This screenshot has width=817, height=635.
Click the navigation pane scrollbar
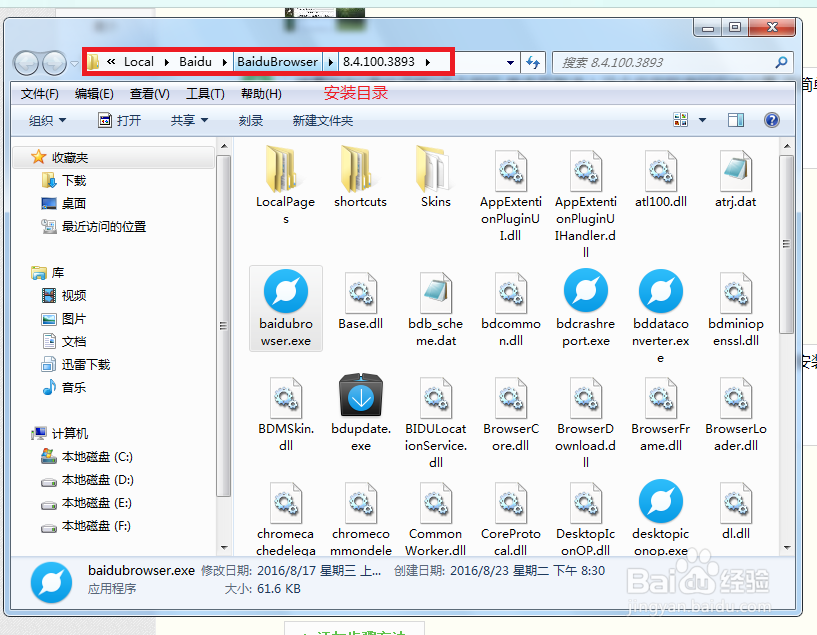tap(224, 326)
